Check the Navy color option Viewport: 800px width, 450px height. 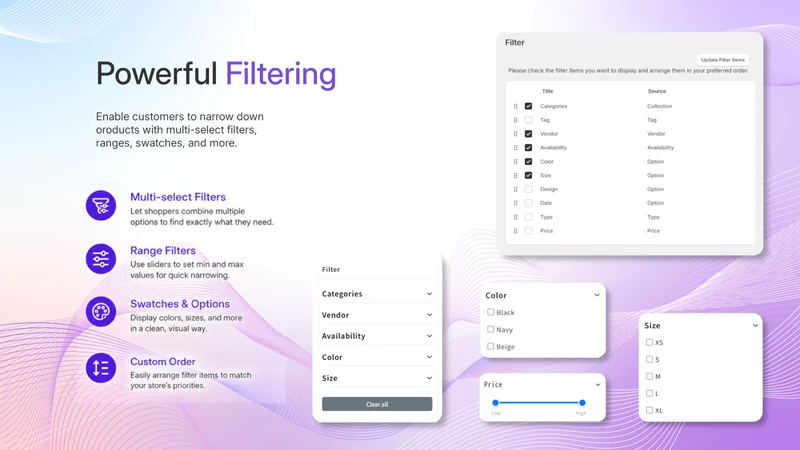point(490,329)
